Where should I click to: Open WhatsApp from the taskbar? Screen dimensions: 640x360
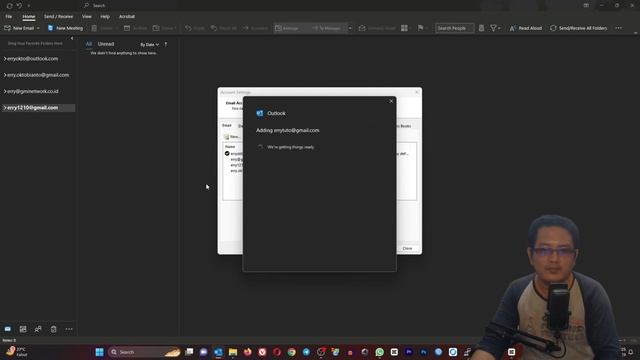point(380,352)
